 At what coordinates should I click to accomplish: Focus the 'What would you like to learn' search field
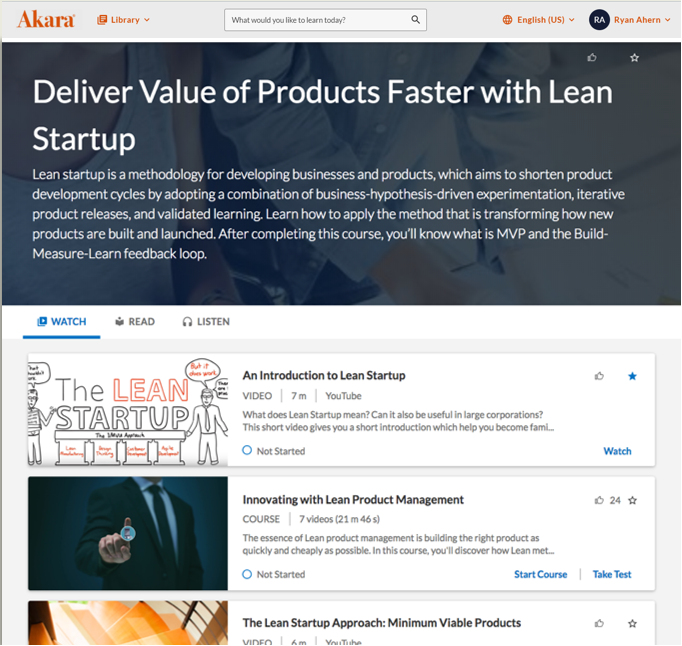pyautogui.click(x=320, y=20)
